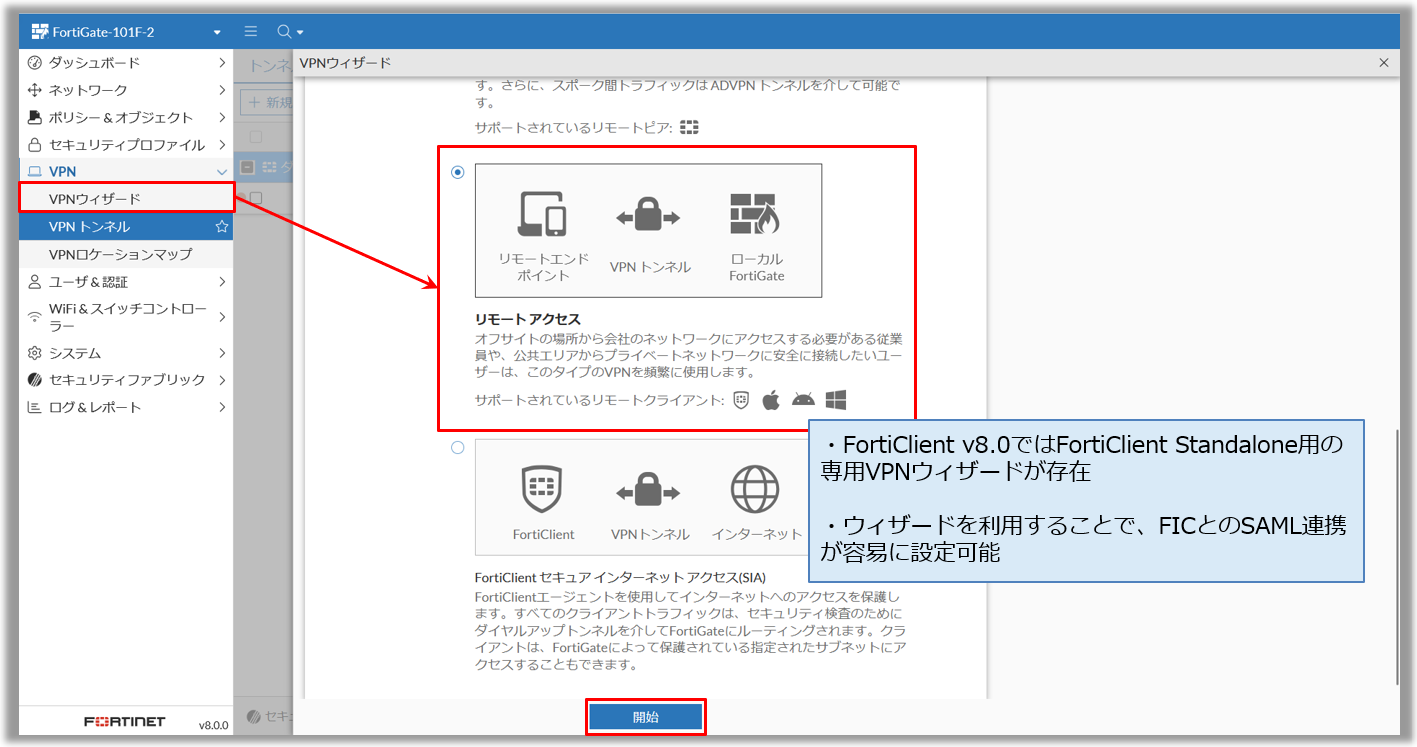The width and height of the screenshot is (1417, 747).
Task: Open VPNロケーションマップ in the sidebar
Action: coord(126,254)
